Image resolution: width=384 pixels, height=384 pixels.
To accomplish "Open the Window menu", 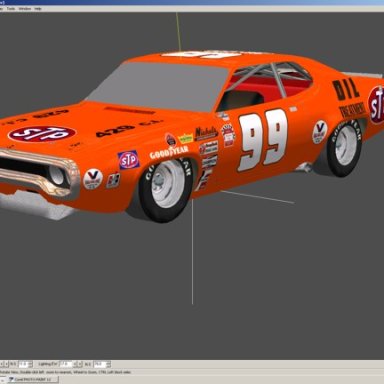I will click(24, 9).
